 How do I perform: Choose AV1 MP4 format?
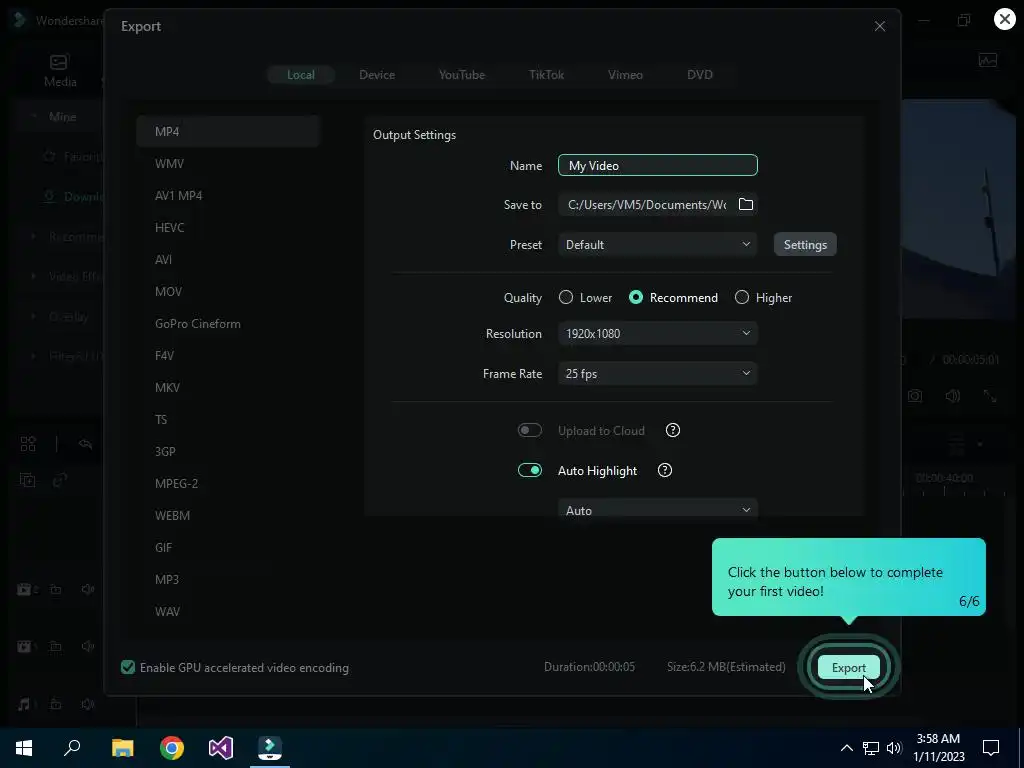tap(228, 195)
